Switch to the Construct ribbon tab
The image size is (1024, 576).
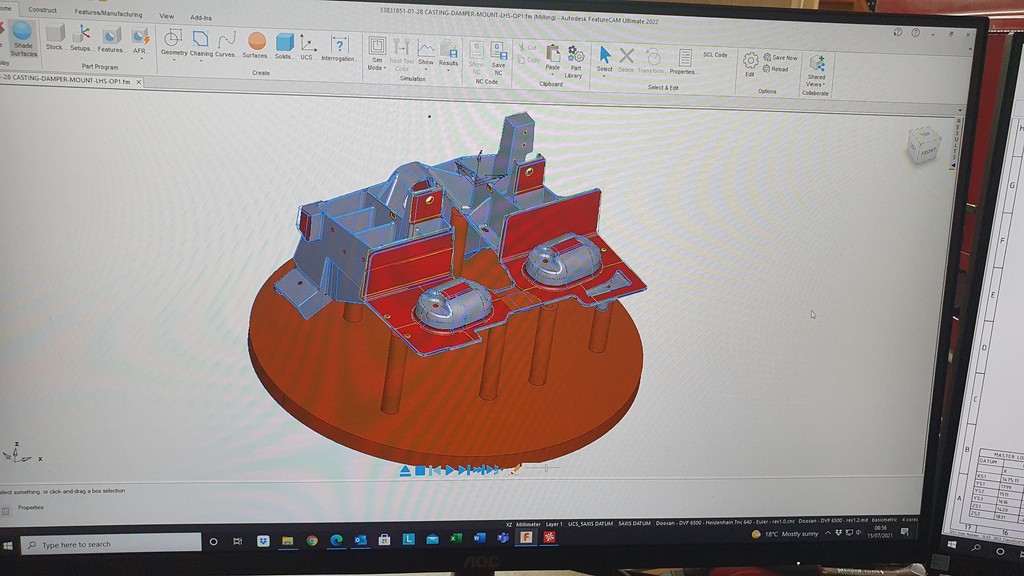42,10
